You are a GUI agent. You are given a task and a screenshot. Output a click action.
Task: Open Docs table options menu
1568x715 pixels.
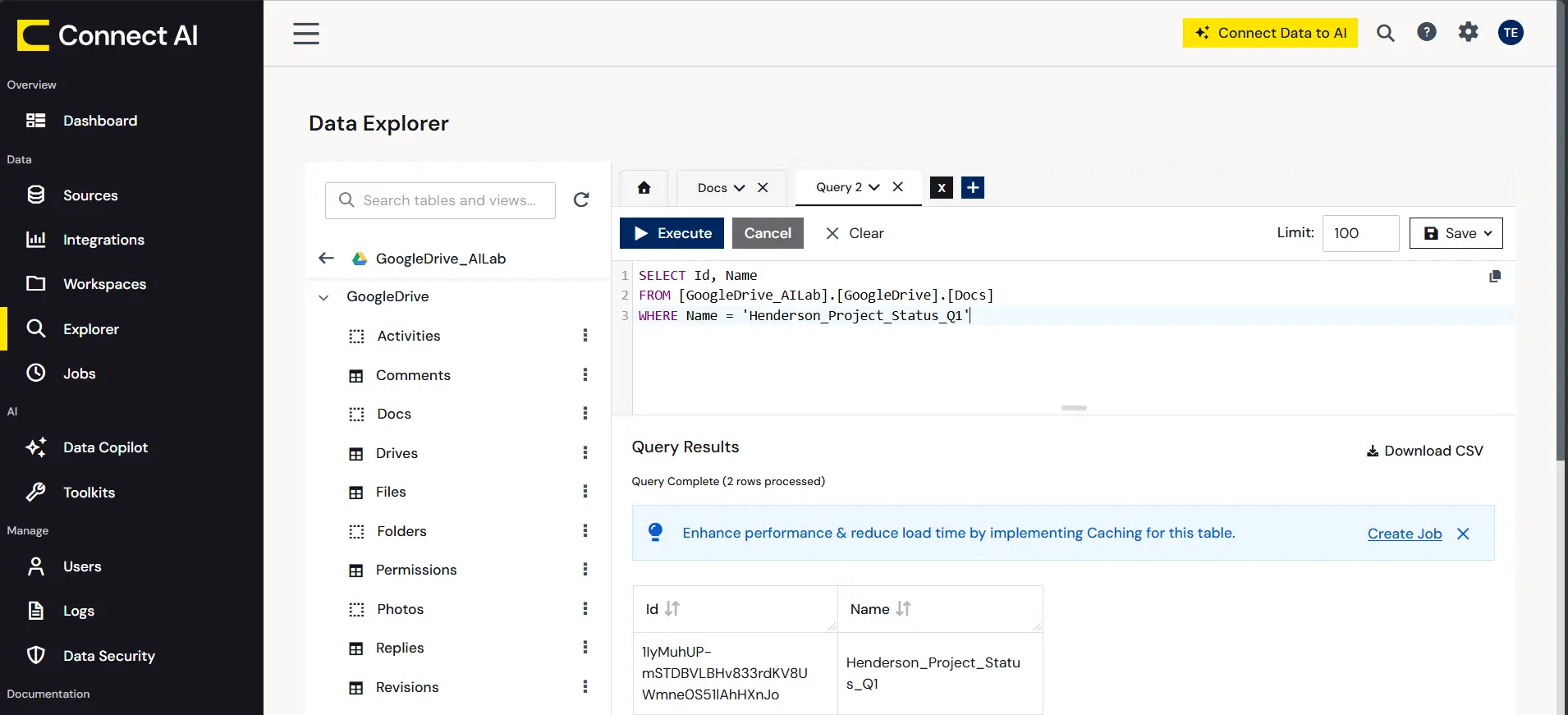[x=585, y=413]
